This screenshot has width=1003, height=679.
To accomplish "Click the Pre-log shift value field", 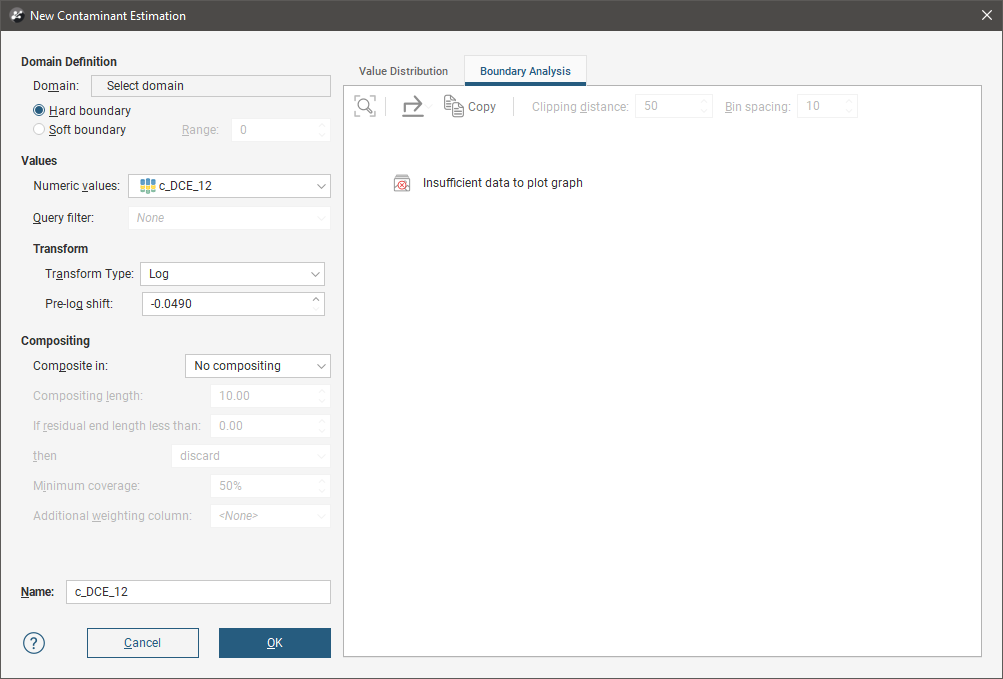I will 225,304.
